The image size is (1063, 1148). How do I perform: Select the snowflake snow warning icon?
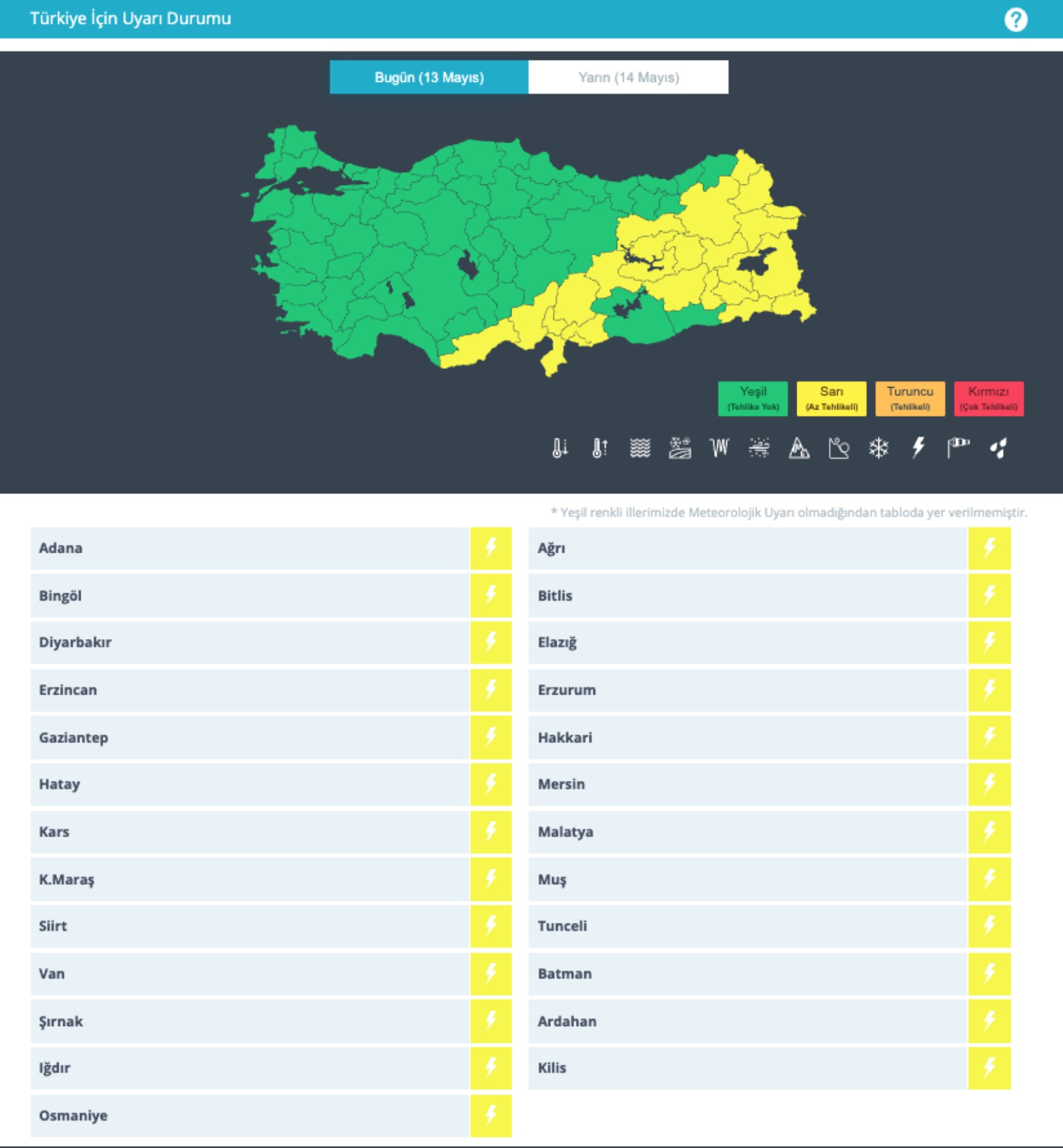click(879, 448)
